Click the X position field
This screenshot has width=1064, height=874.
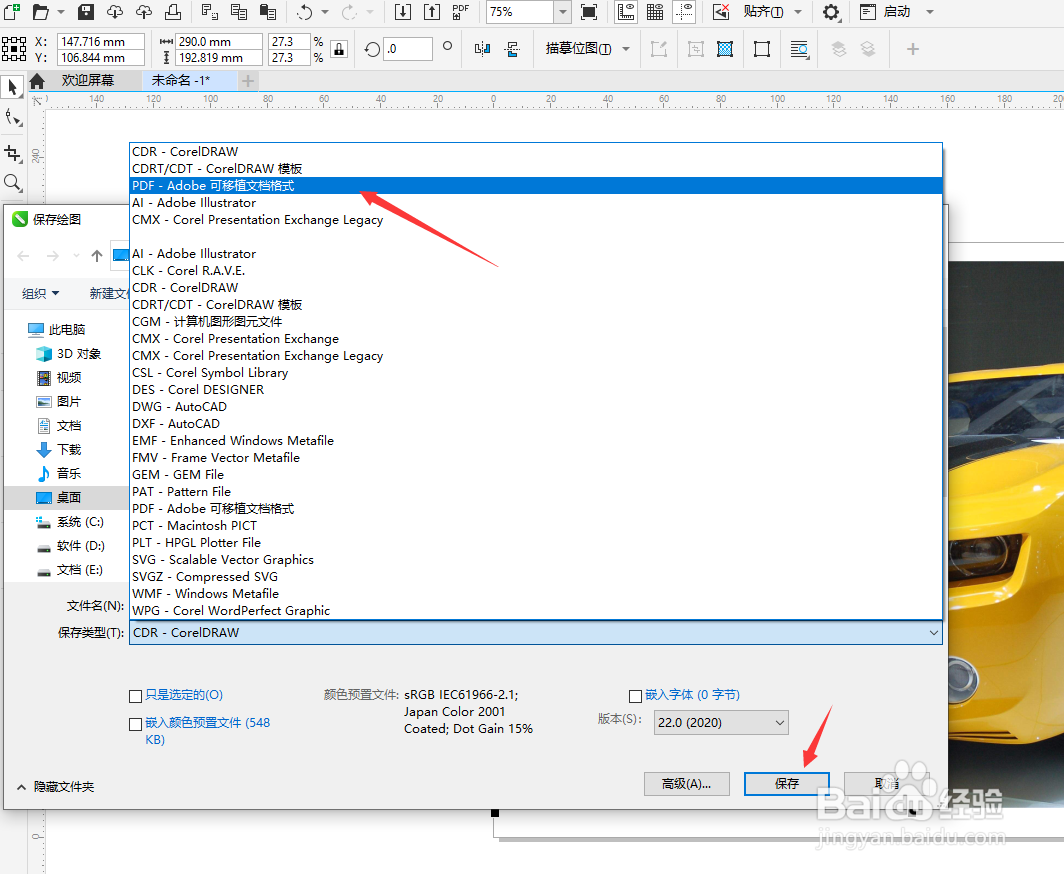(x=100, y=41)
